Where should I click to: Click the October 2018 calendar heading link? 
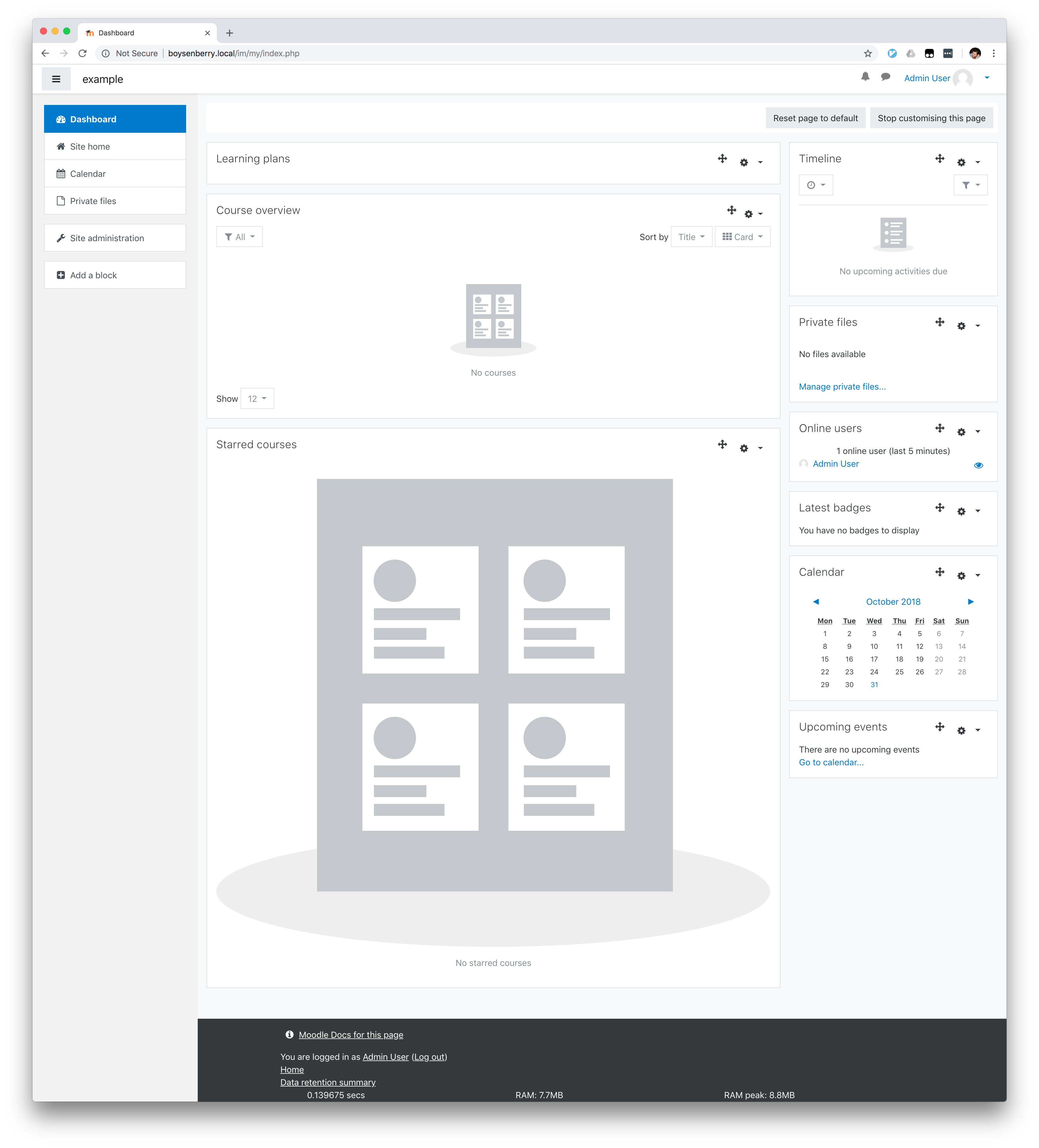(893, 602)
